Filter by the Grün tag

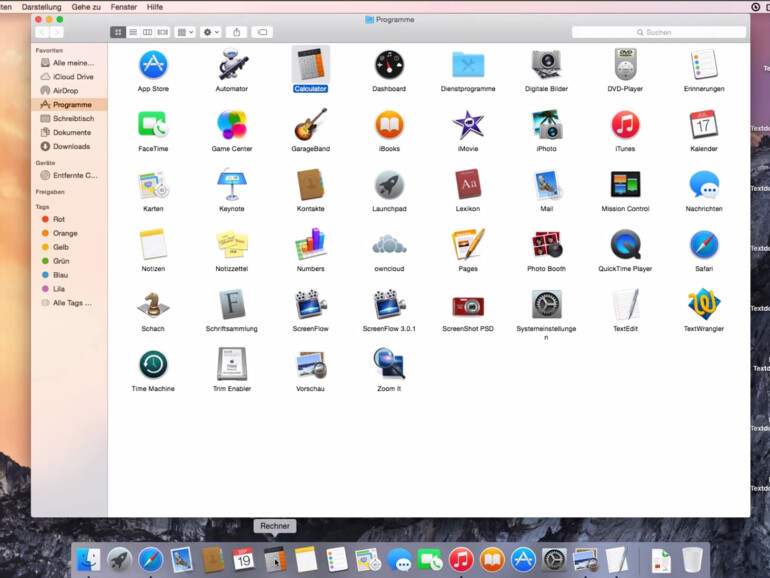[x=69, y=261]
